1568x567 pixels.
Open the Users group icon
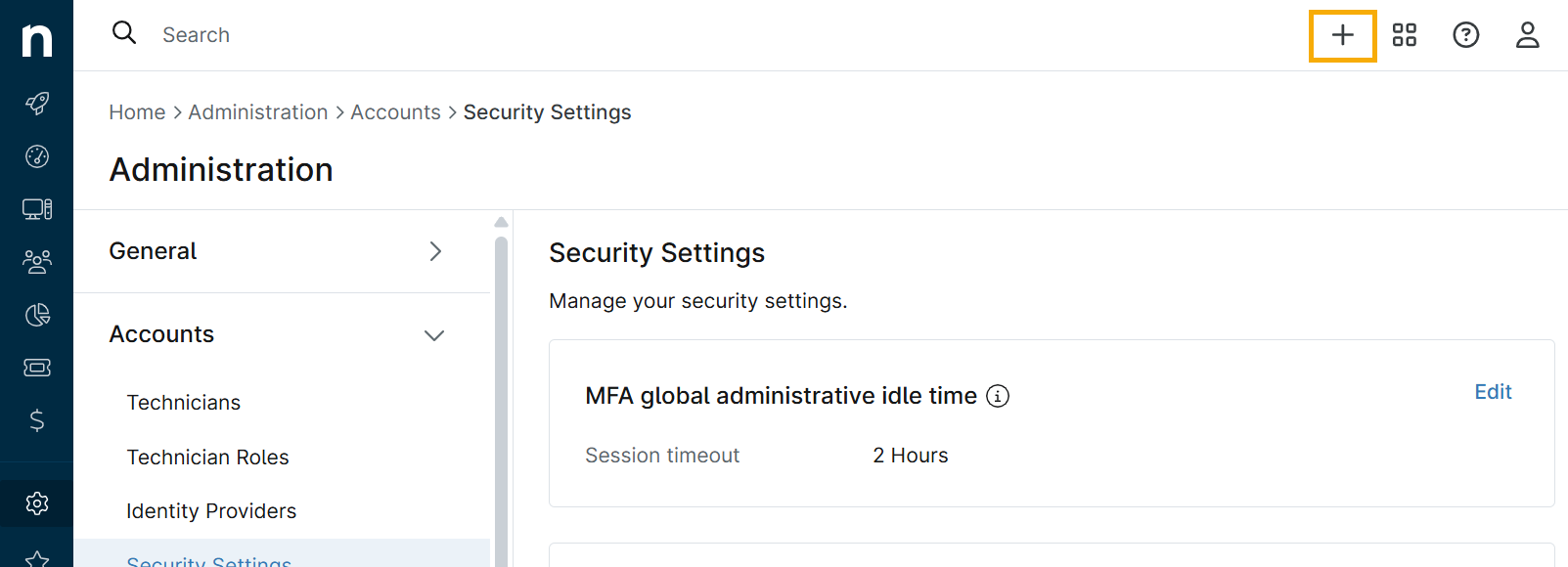point(37,262)
